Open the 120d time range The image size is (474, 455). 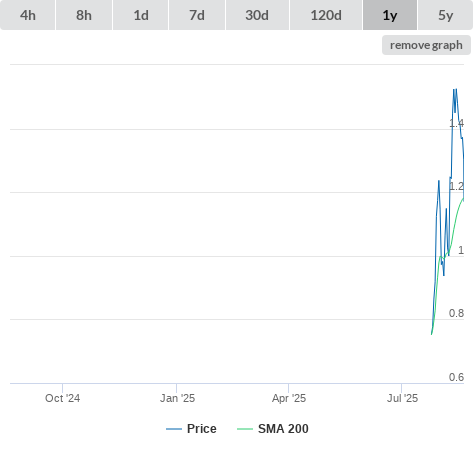[x=326, y=15]
